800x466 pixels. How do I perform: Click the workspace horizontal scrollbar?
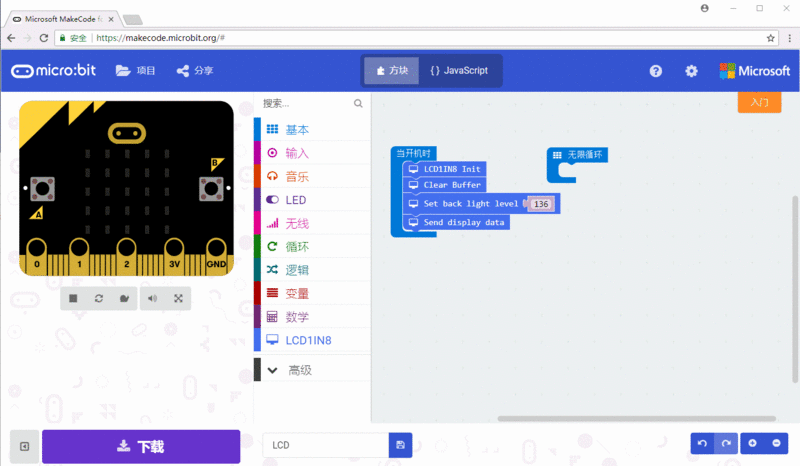point(637,419)
